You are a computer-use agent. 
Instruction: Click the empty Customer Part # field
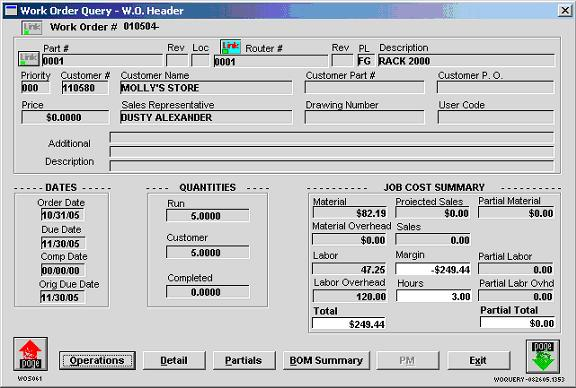364,87
